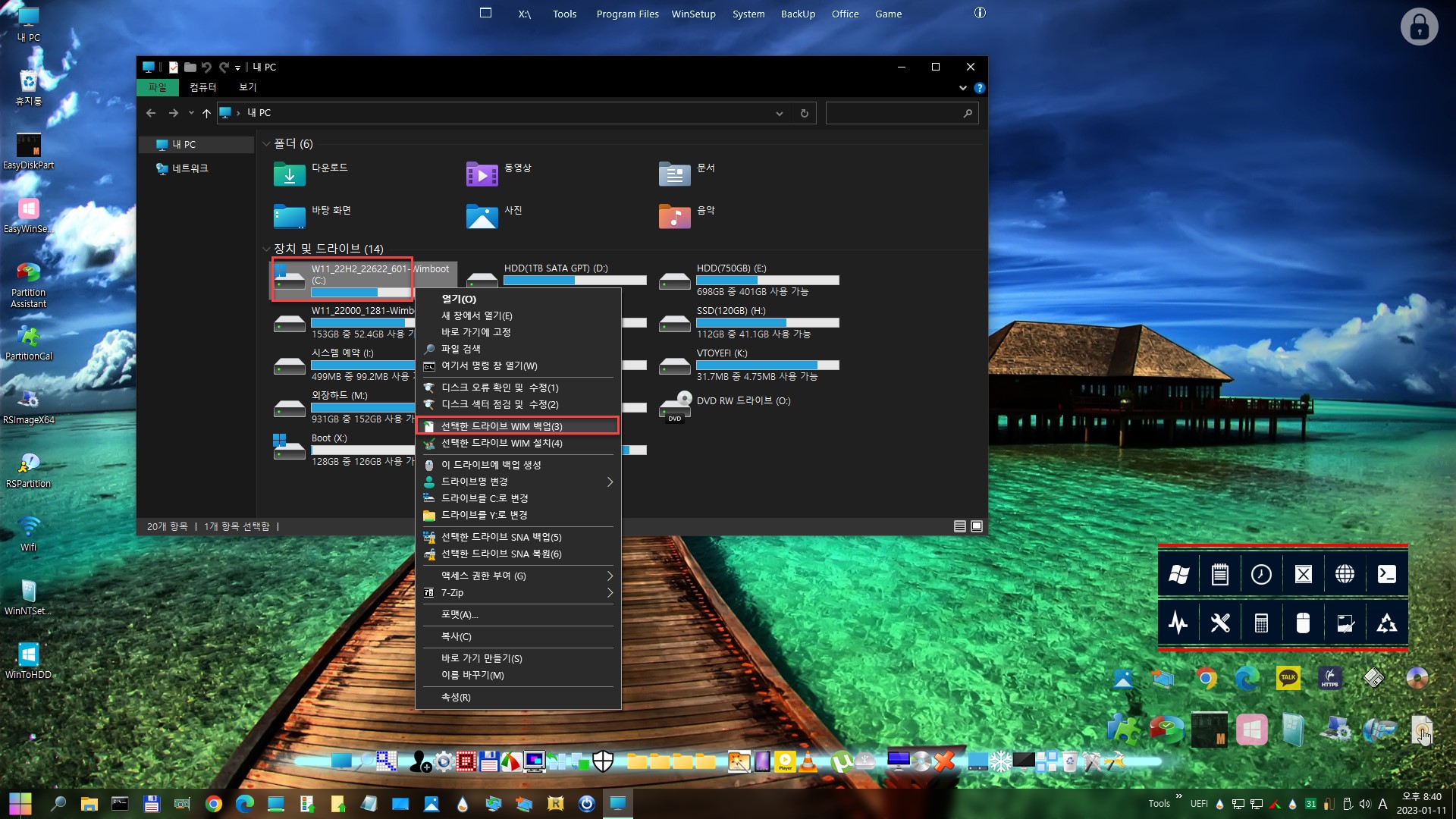Switch to large icons view layout
This screenshot has height=819, width=1456.
point(977,526)
